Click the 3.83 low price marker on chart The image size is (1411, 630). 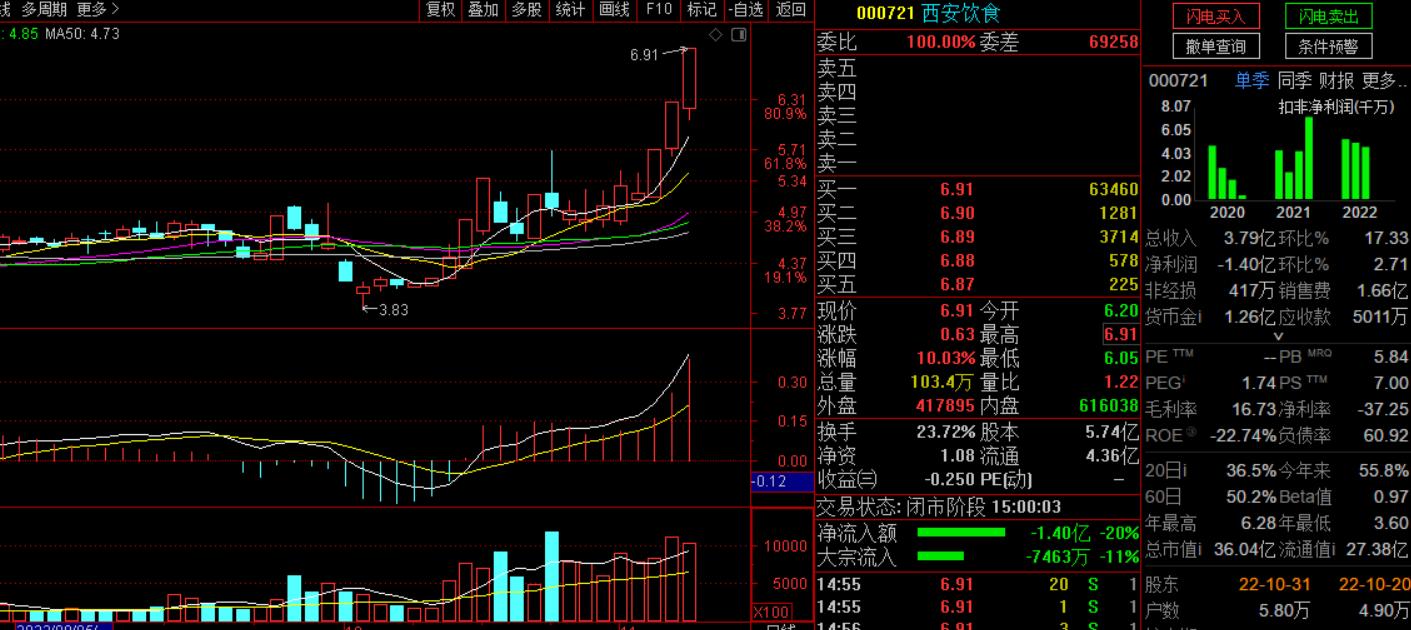pyautogui.click(x=393, y=310)
